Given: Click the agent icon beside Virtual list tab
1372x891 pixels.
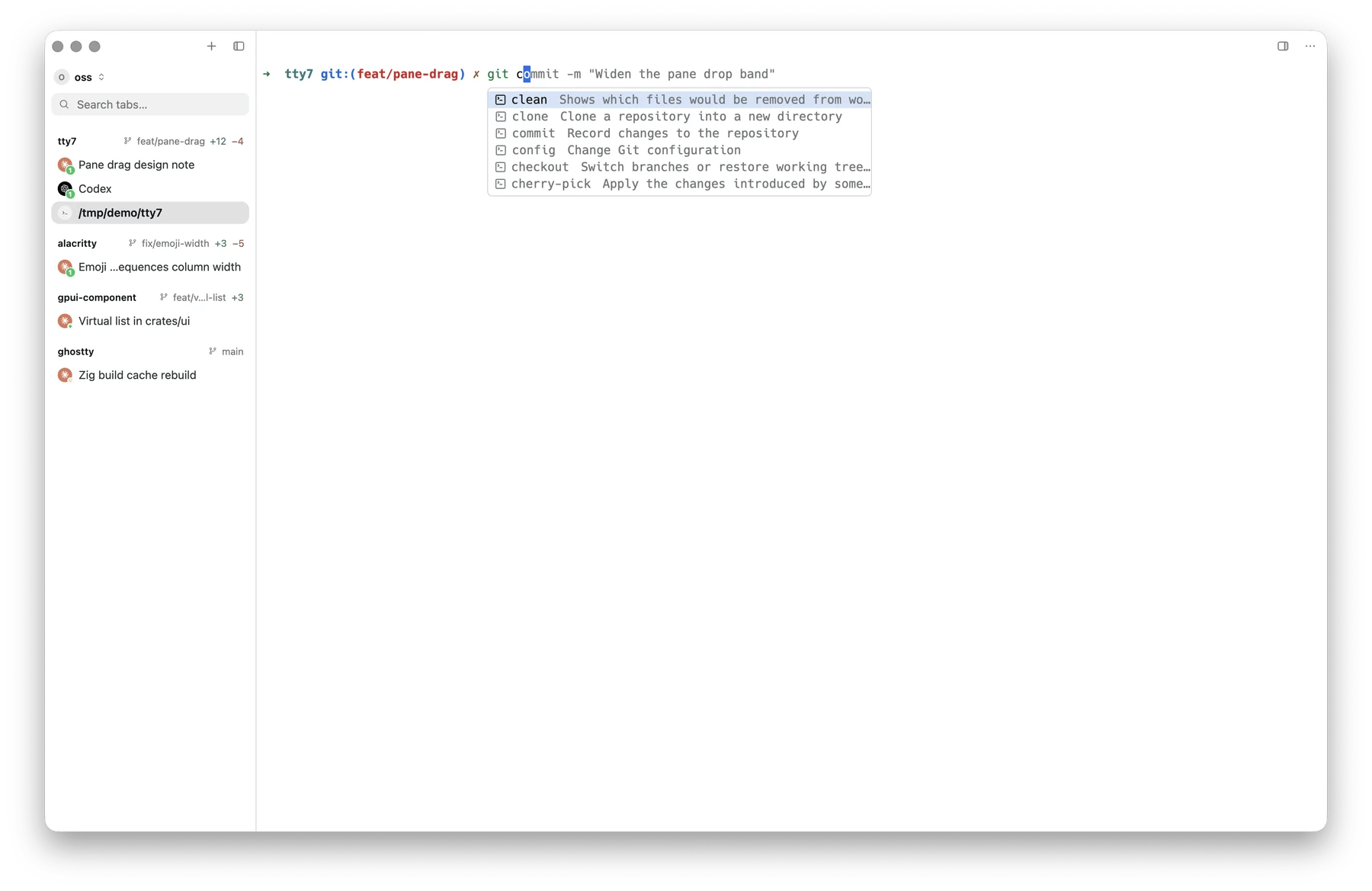Looking at the screenshot, I should pyautogui.click(x=65, y=321).
